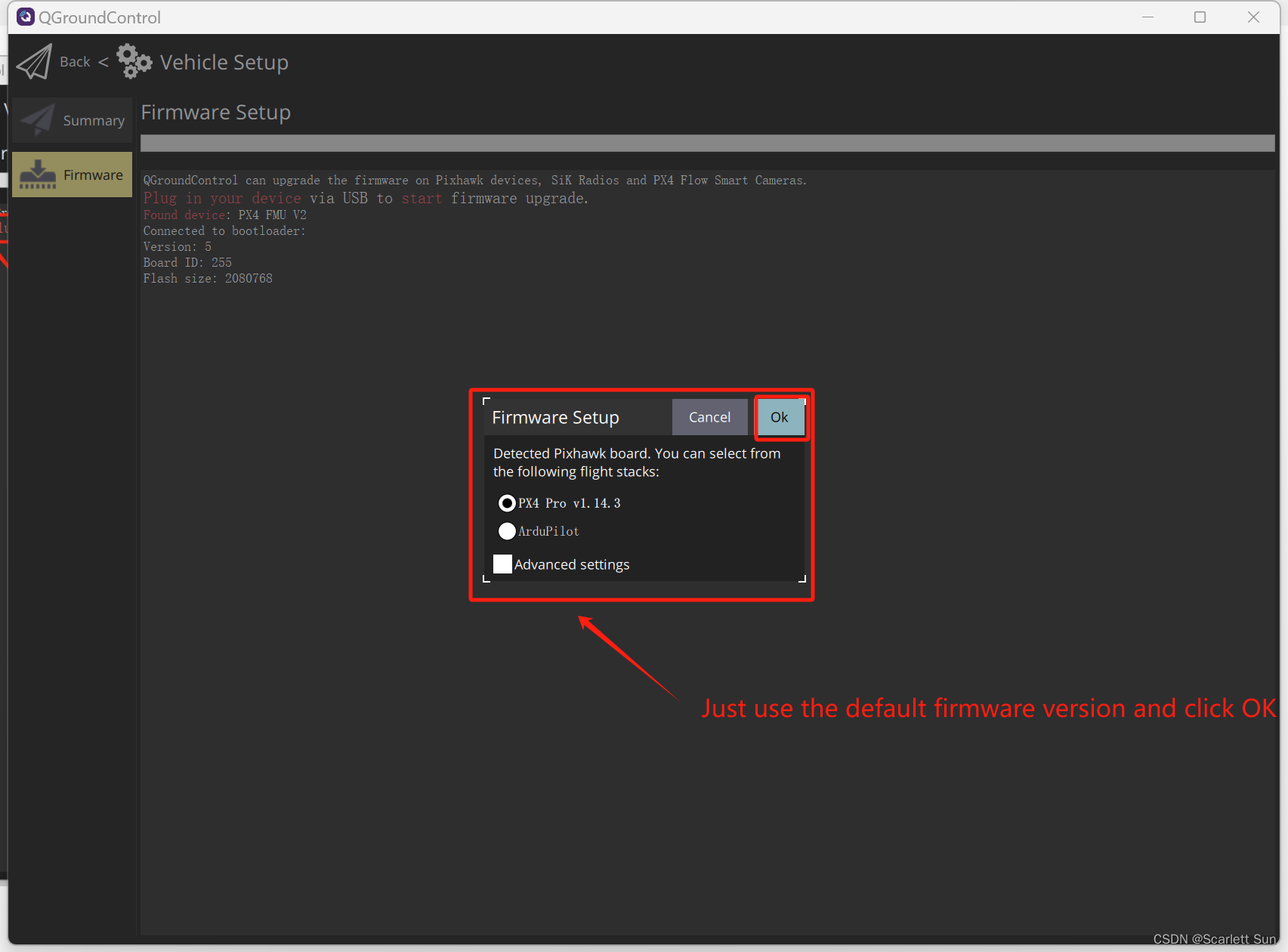This screenshot has width=1288, height=952.
Task: Click the 'Vehicle Setup' title text
Action: (224, 62)
